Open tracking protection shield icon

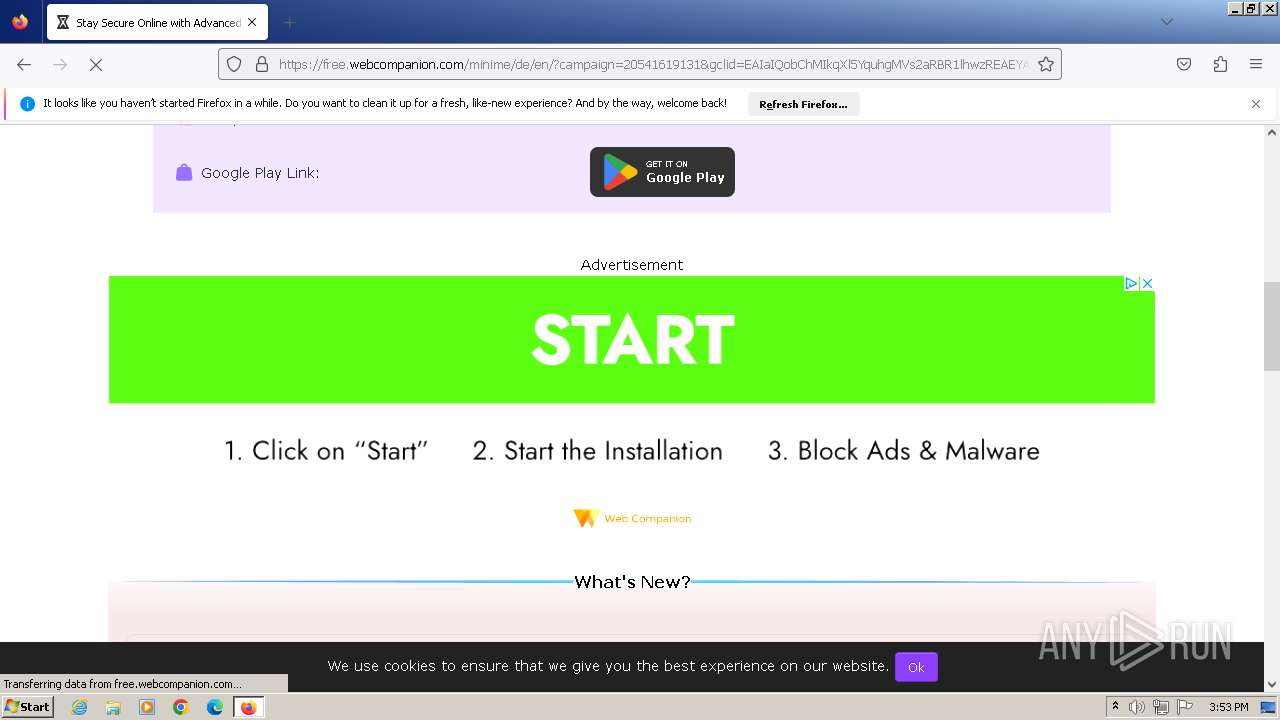pyautogui.click(x=234, y=64)
